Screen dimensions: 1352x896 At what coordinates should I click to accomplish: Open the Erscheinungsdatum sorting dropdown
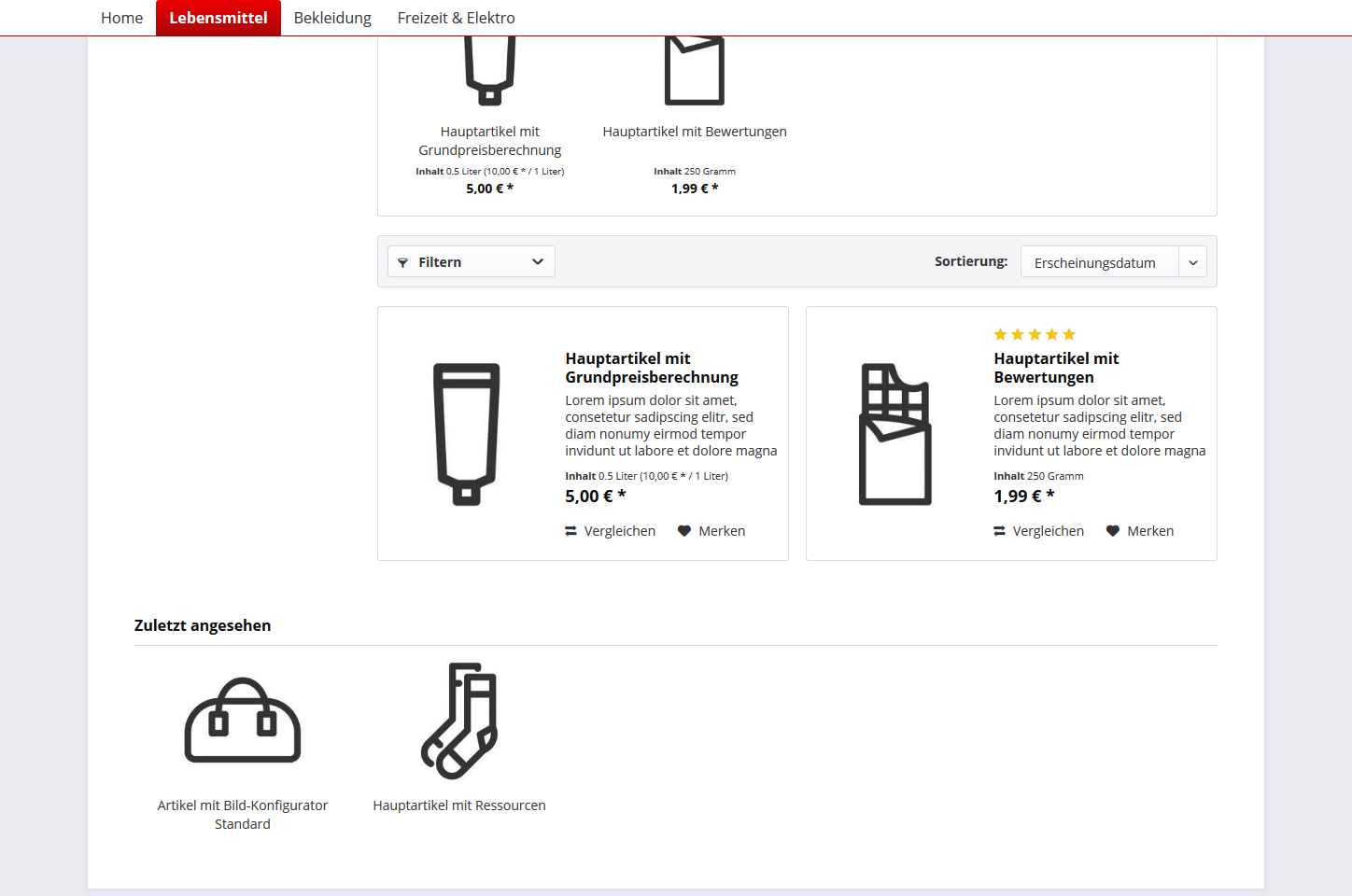click(x=1114, y=262)
